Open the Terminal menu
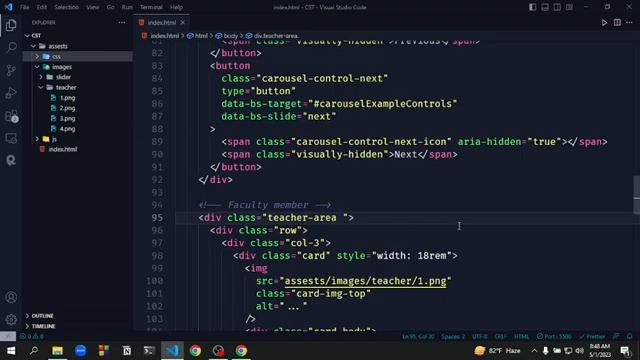This screenshot has height=360, width=640. tap(151, 7)
